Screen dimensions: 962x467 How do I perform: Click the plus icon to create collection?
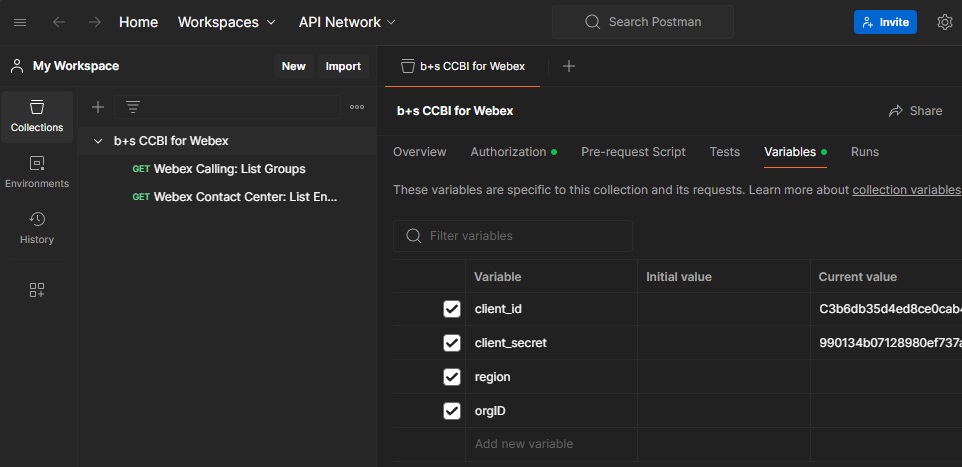click(98, 107)
